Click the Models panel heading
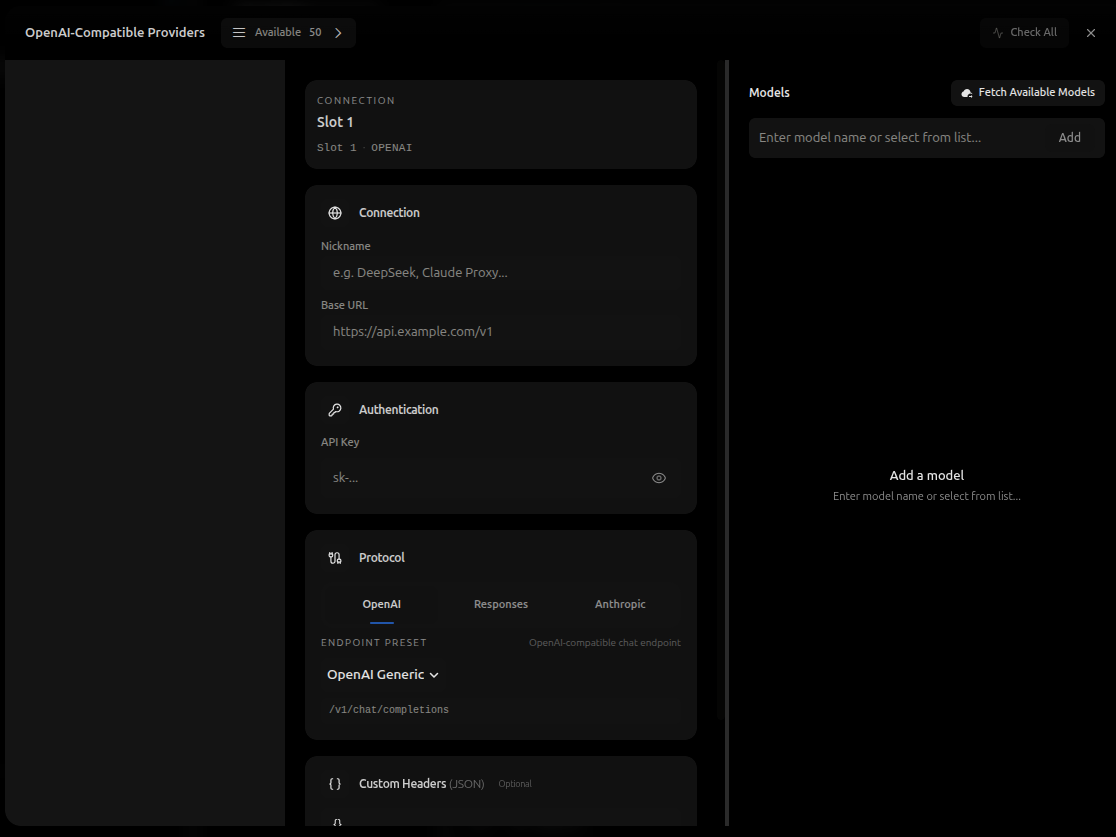 tap(769, 93)
